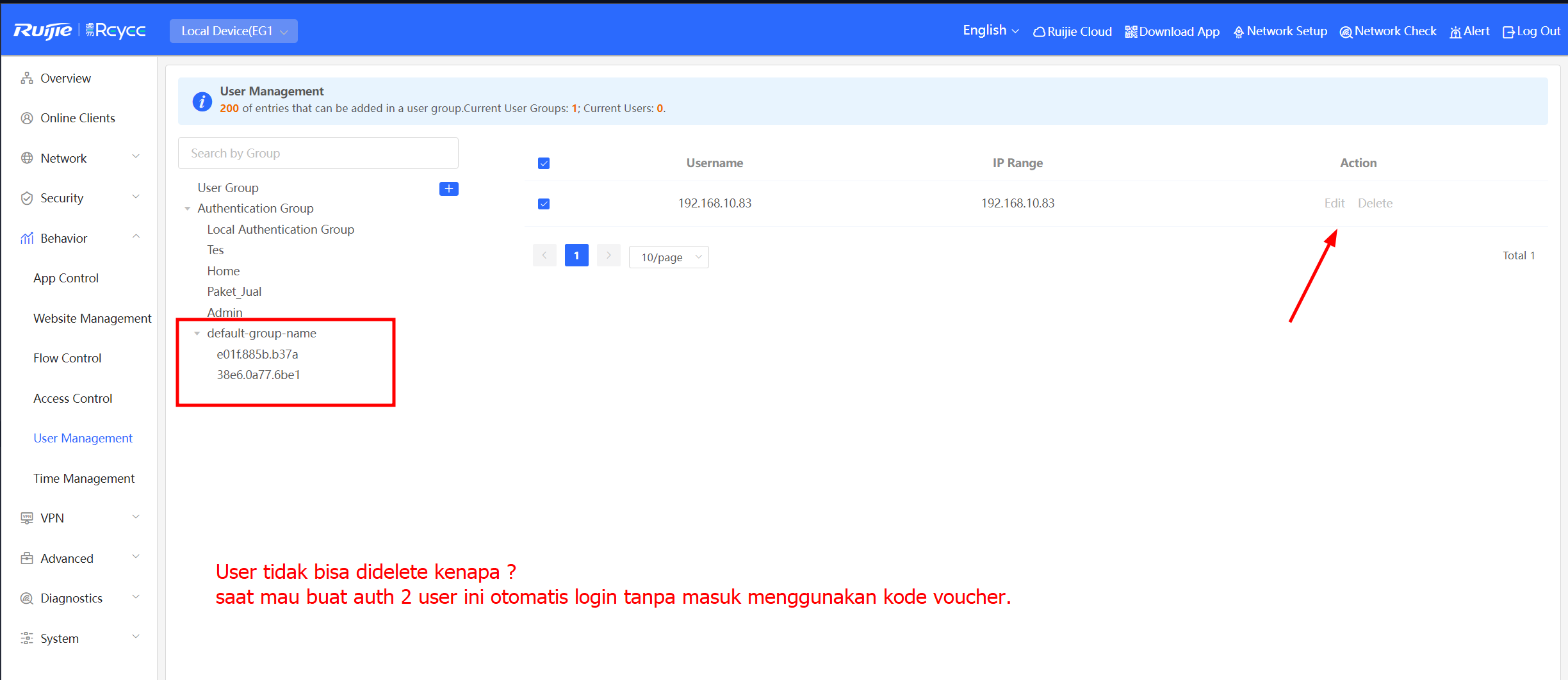Click the Log Out icon

[x=1508, y=32]
